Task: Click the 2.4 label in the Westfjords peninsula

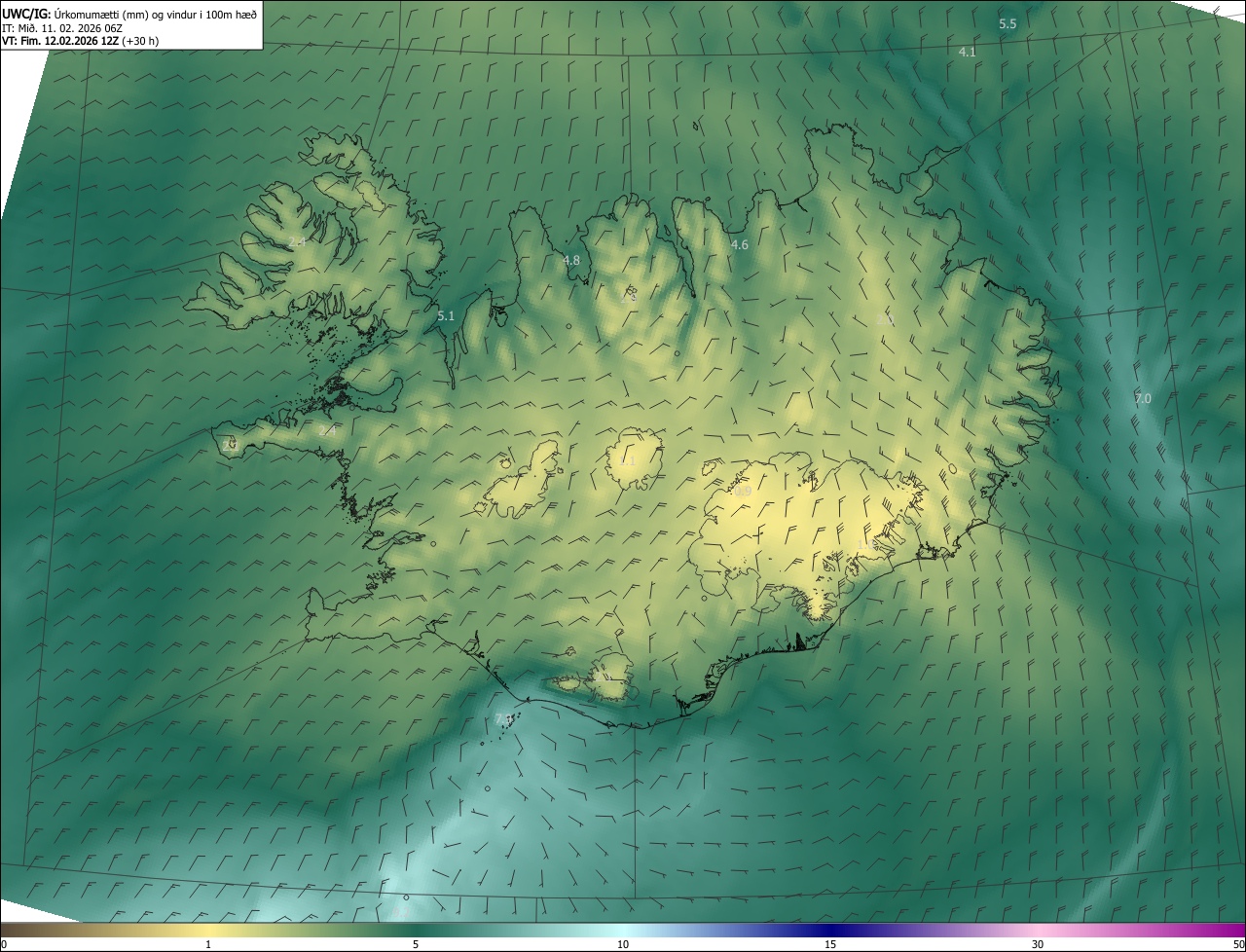Action: (297, 241)
